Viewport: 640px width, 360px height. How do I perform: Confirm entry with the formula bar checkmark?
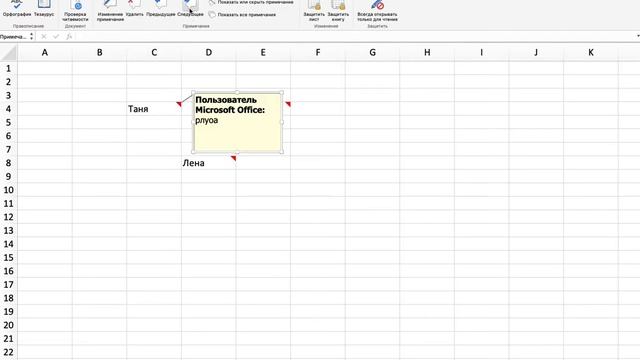point(56,37)
